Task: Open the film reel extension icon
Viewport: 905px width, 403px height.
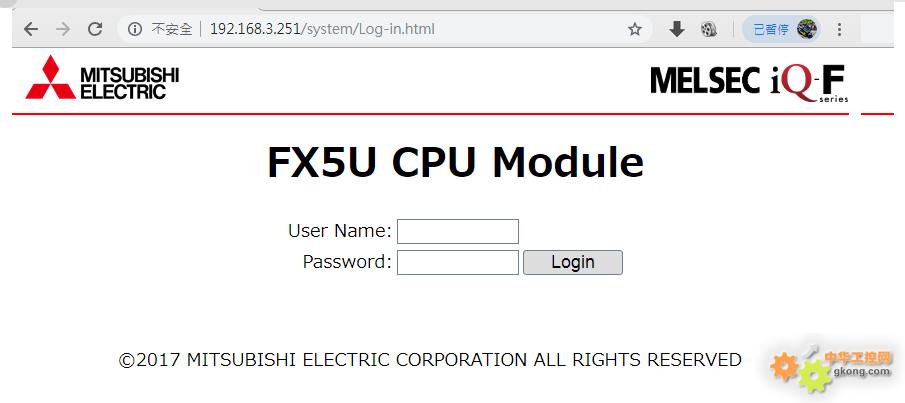Action: [x=709, y=29]
